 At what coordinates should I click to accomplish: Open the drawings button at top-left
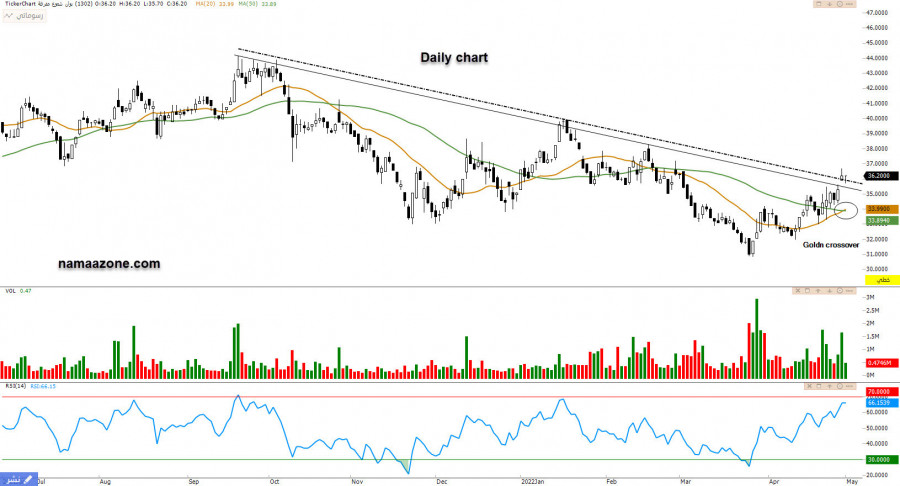[21, 18]
